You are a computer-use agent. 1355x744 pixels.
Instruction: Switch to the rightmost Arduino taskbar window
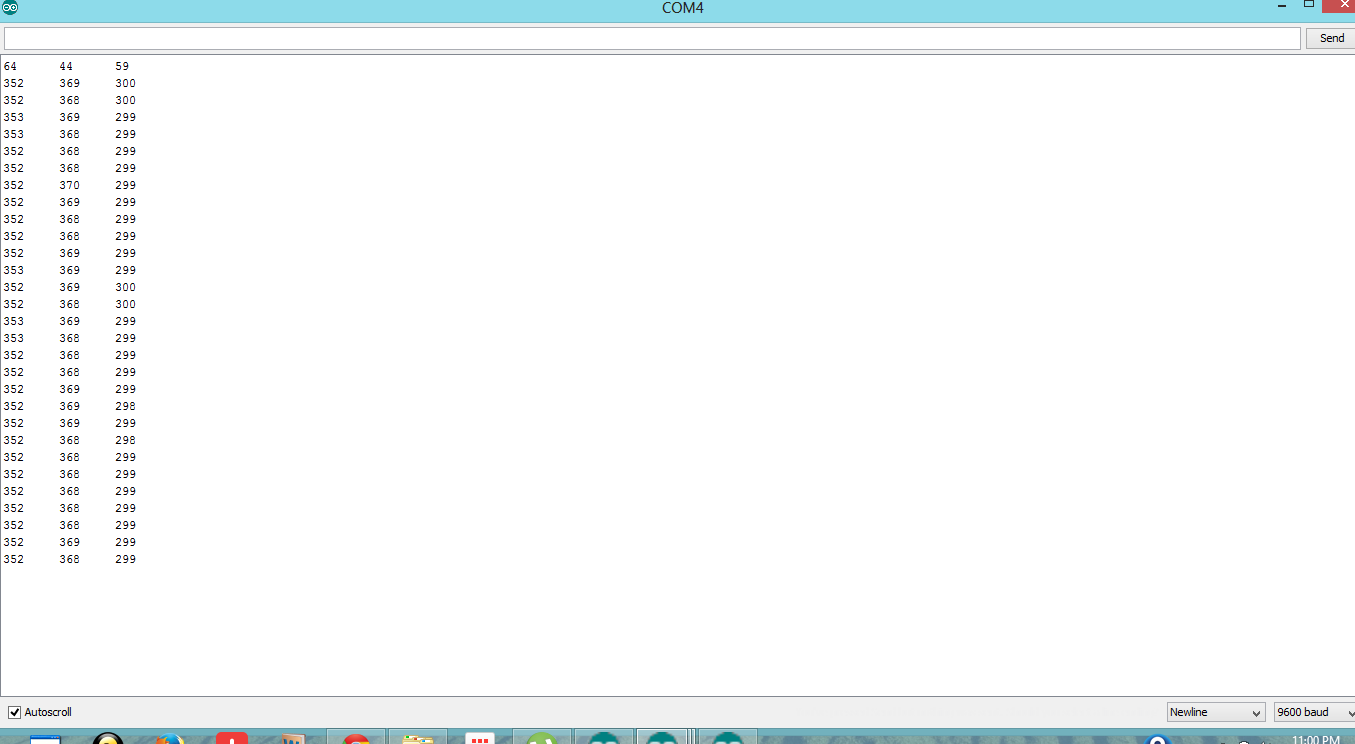pos(727,738)
